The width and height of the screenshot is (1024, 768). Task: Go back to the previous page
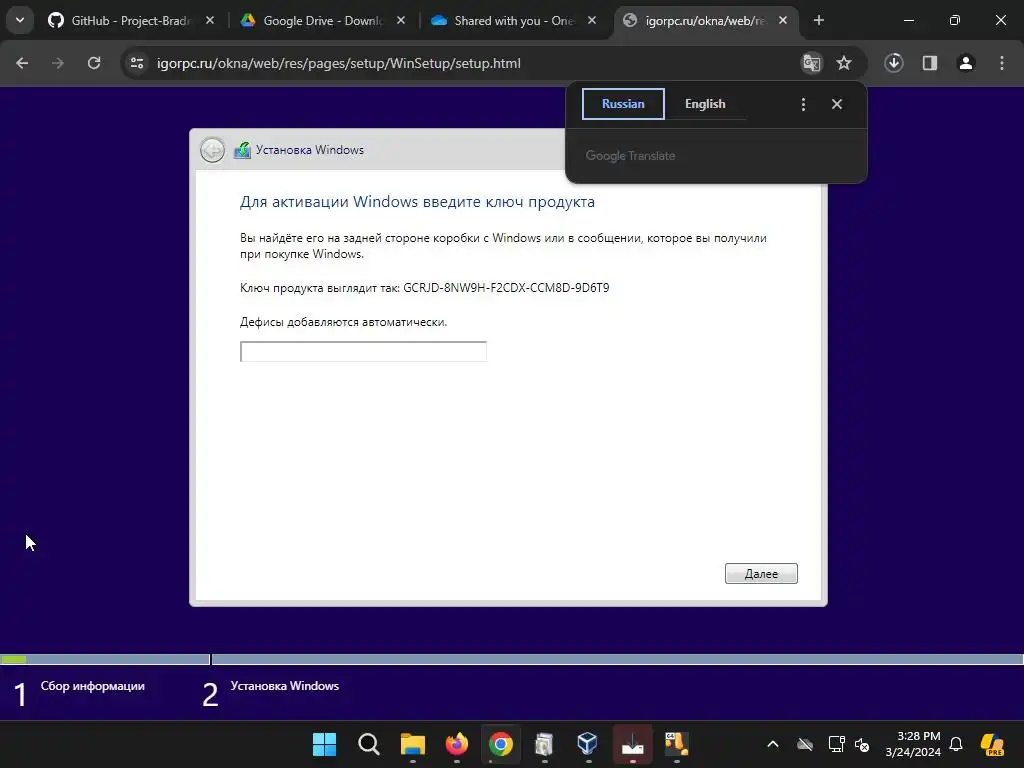[x=22, y=63]
